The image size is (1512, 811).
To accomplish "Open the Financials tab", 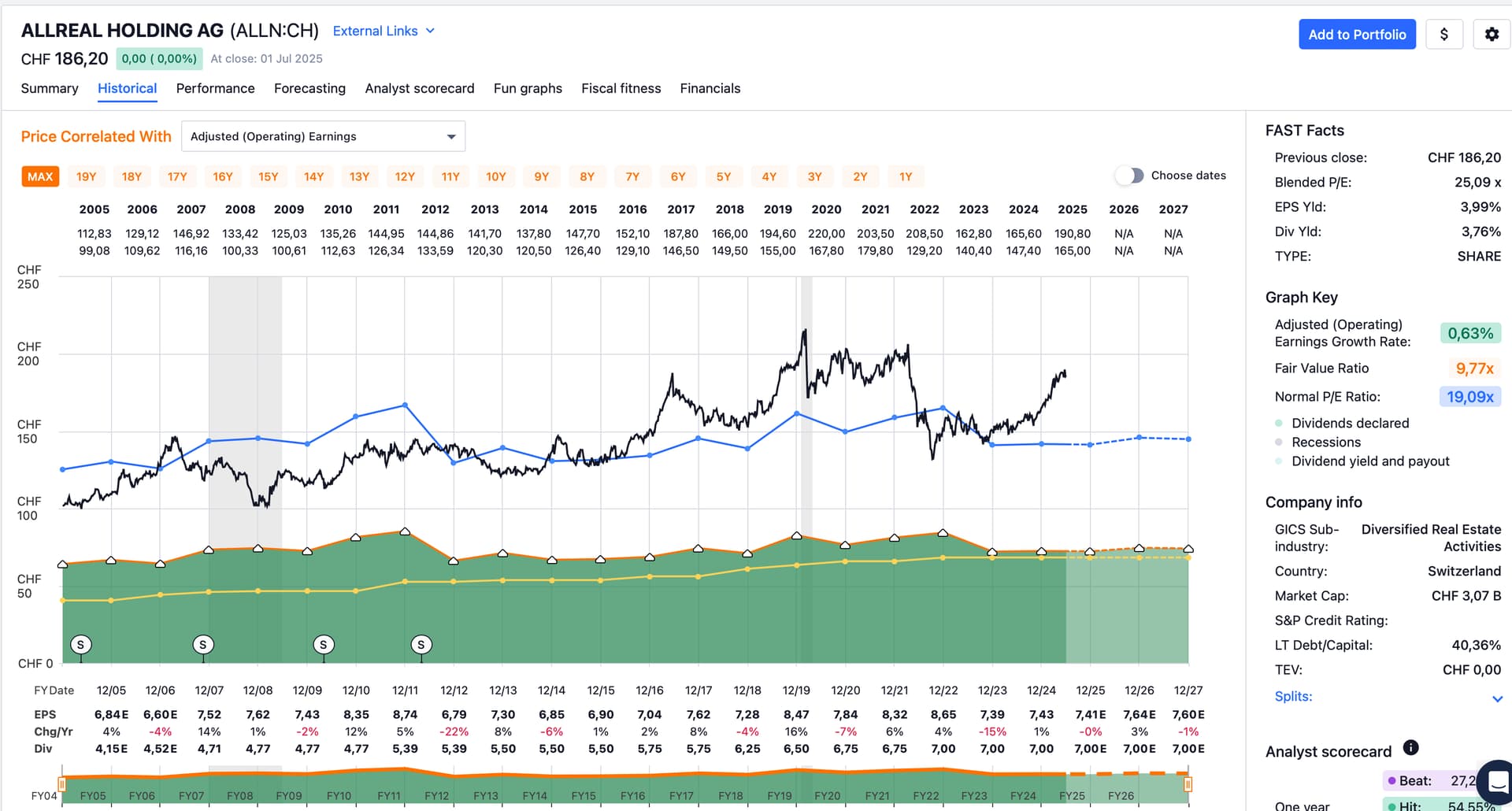I will click(710, 88).
